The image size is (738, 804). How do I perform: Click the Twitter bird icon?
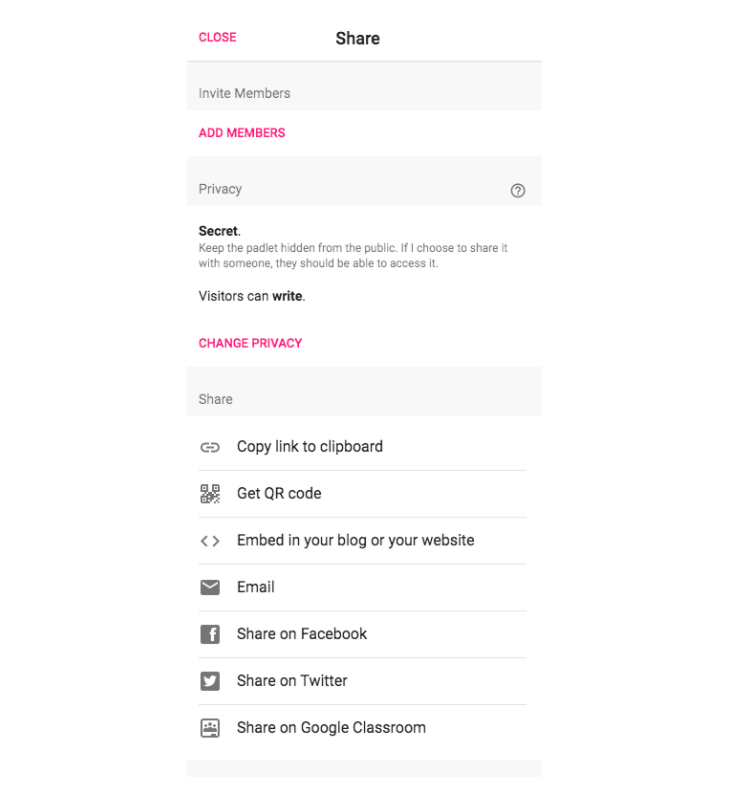[210, 681]
